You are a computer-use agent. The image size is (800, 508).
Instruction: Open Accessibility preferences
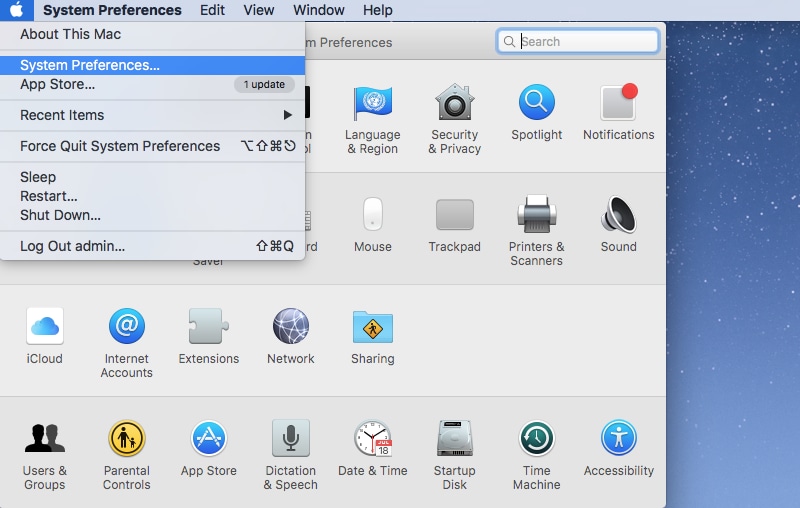pos(618,449)
